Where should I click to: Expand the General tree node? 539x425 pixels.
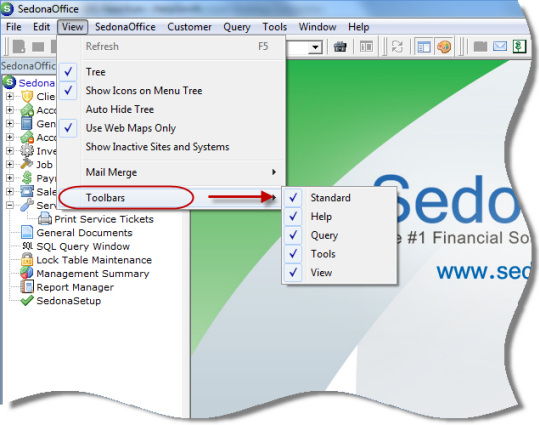(x=10, y=123)
